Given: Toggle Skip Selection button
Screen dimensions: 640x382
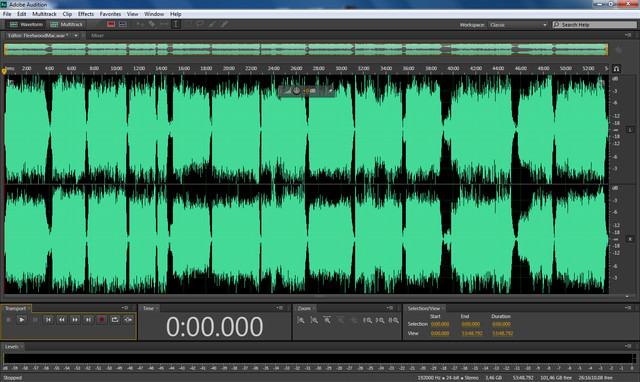Looking at the screenshot, I should click(x=128, y=320).
